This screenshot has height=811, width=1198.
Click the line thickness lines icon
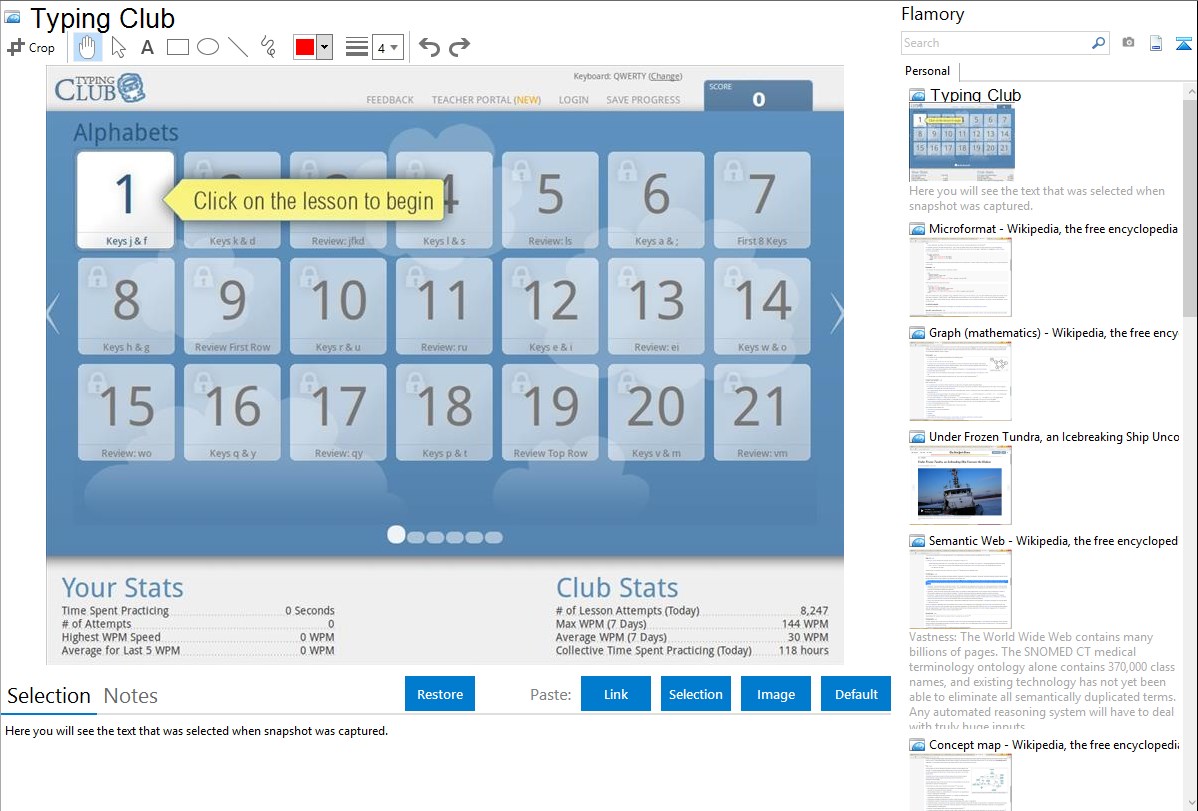click(357, 47)
